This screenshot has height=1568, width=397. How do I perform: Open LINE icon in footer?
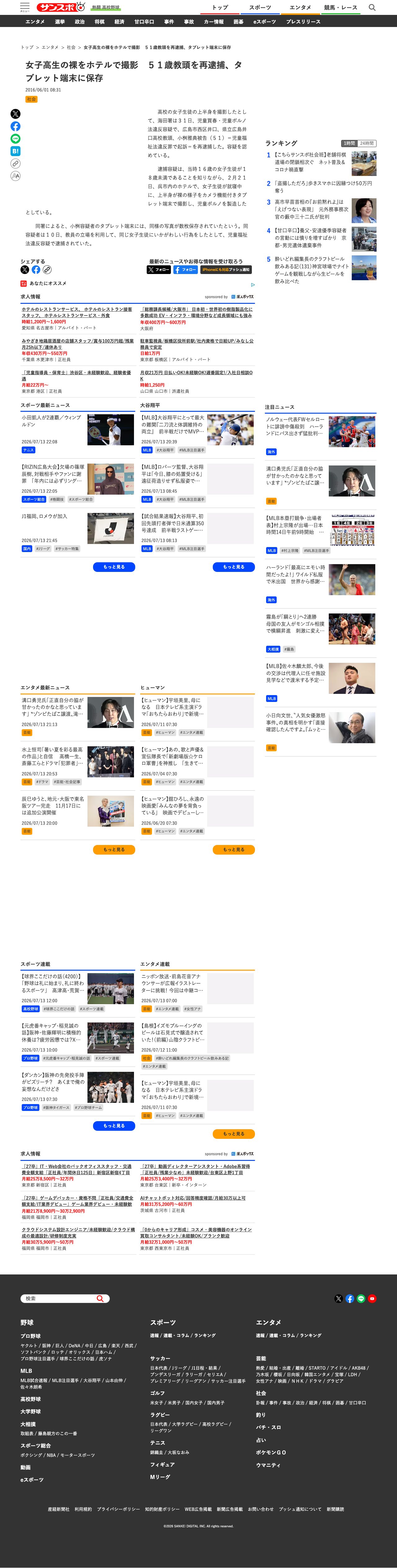click(x=361, y=1298)
